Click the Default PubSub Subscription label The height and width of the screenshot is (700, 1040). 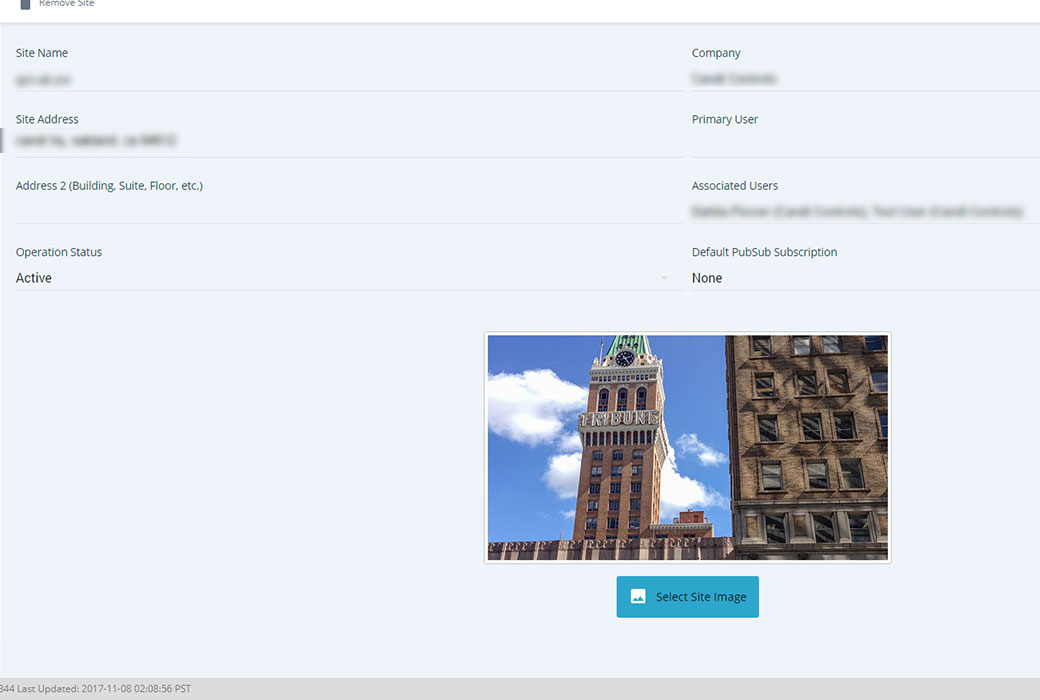(764, 252)
